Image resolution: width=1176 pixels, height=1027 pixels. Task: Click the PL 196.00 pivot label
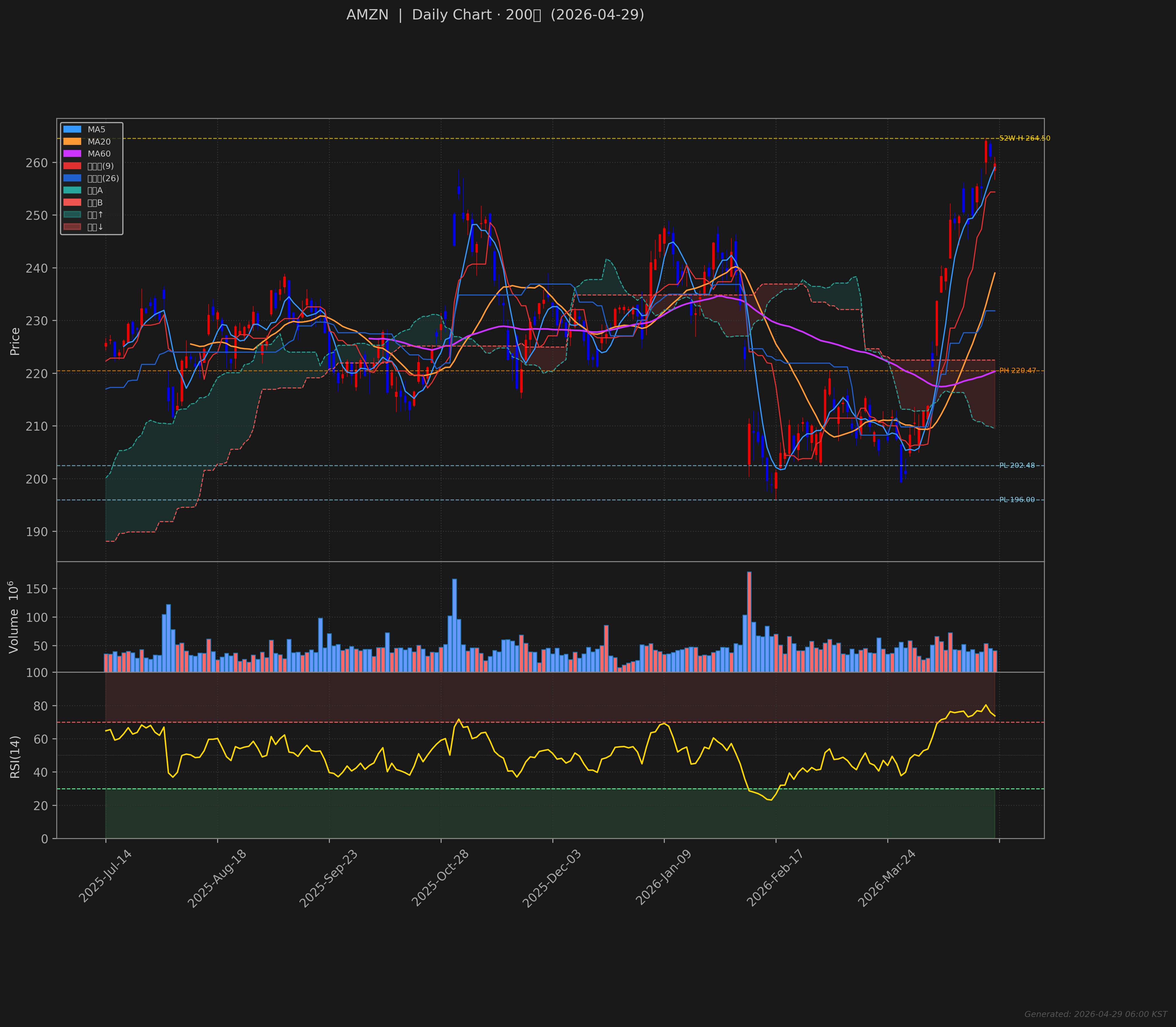[1017, 500]
